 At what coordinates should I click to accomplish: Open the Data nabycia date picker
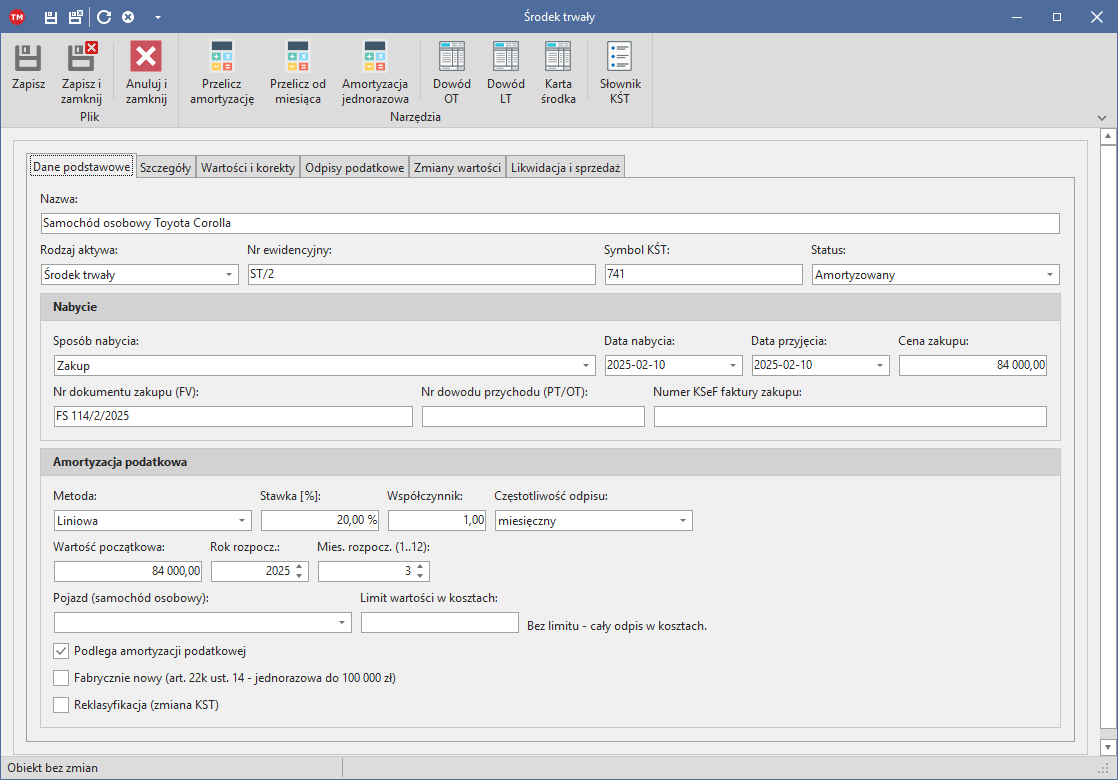click(733, 365)
